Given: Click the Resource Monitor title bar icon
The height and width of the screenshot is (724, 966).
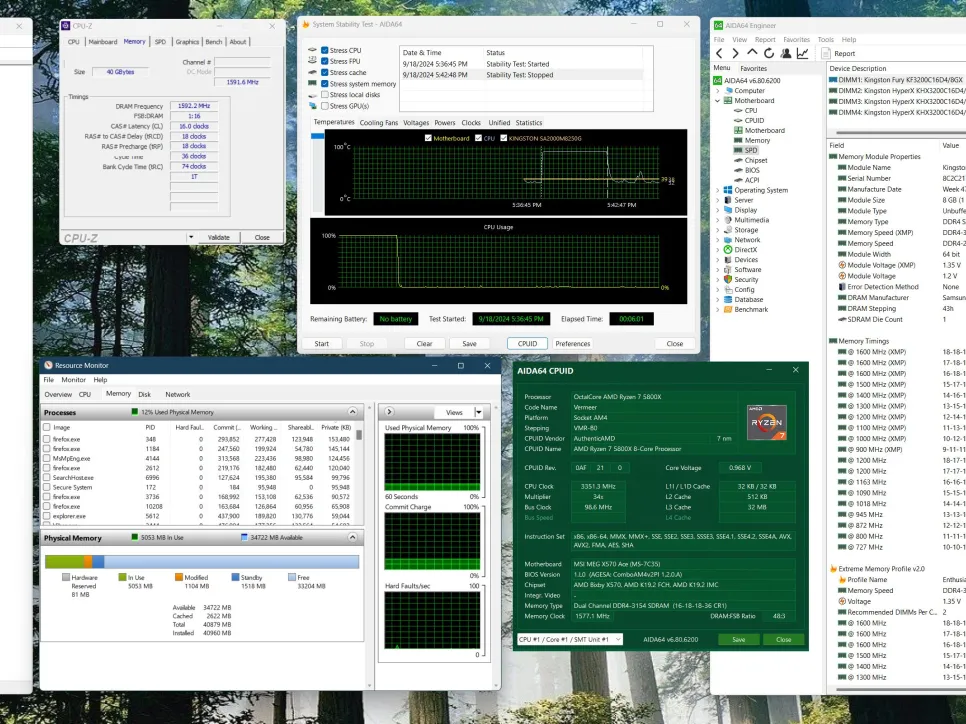Looking at the screenshot, I should 48,365.
